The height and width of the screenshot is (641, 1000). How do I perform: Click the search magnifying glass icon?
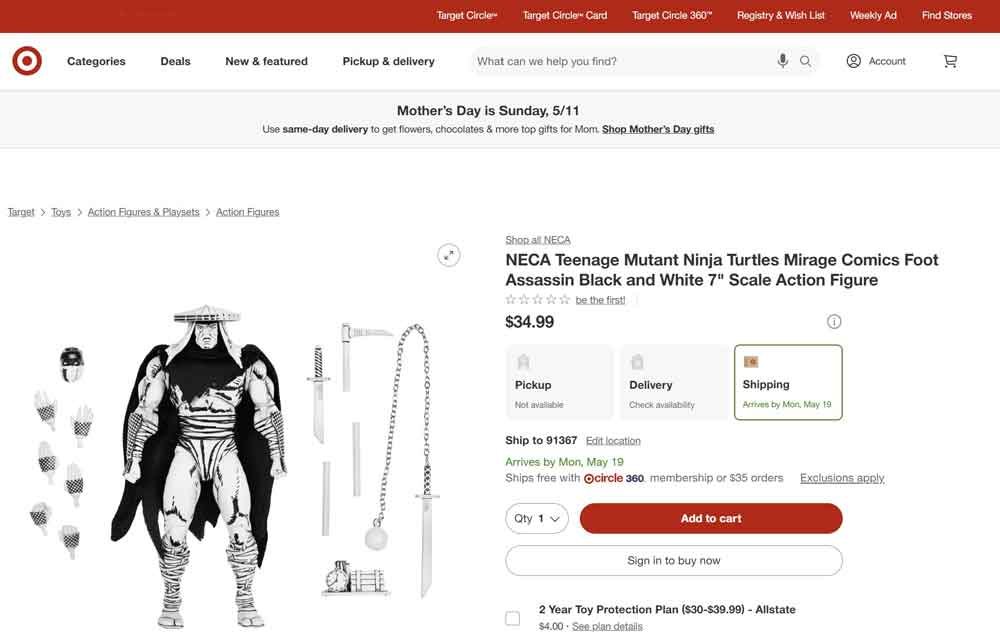[804, 61]
